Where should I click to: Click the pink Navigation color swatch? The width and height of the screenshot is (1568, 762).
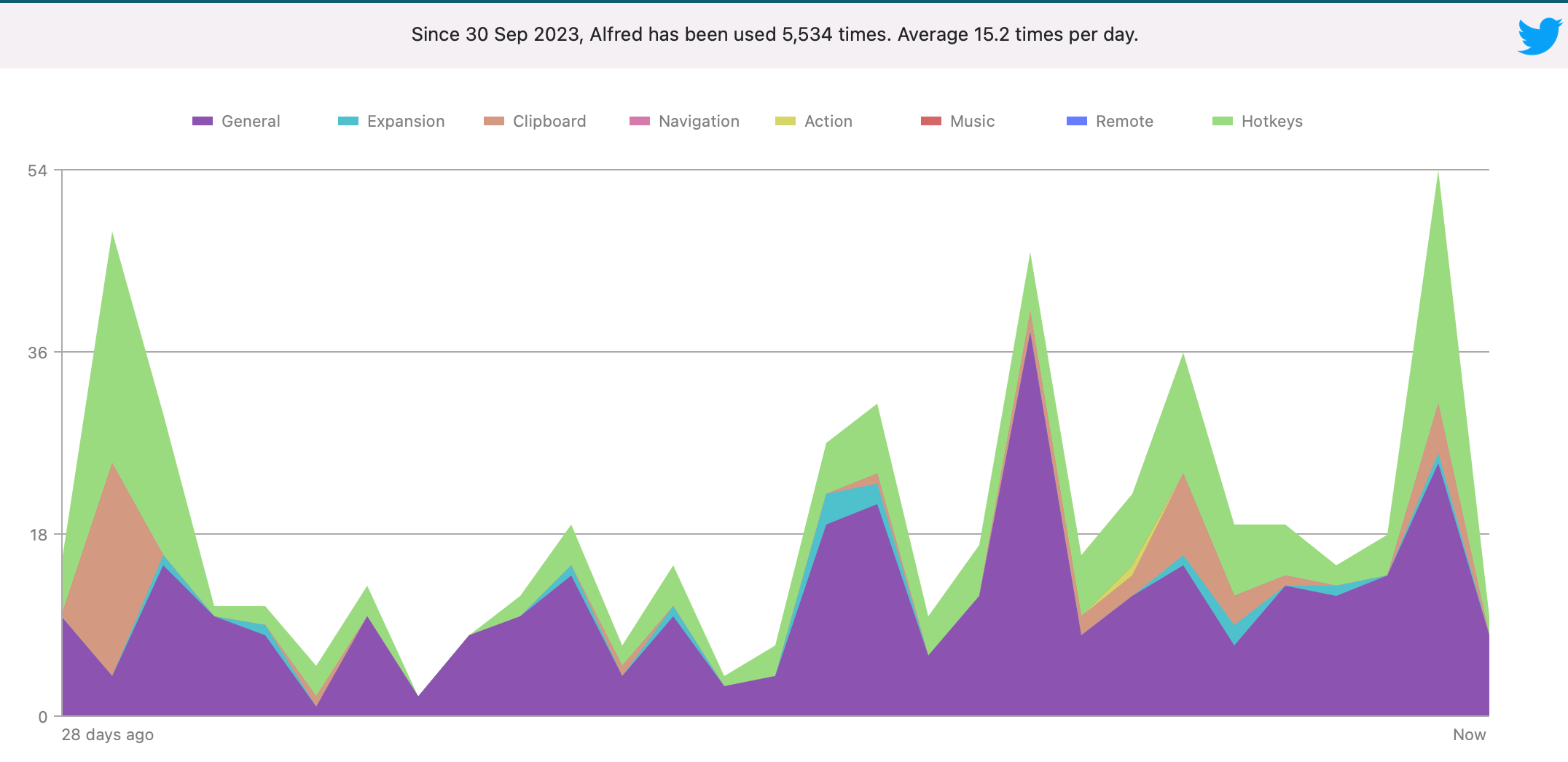(640, 121)
